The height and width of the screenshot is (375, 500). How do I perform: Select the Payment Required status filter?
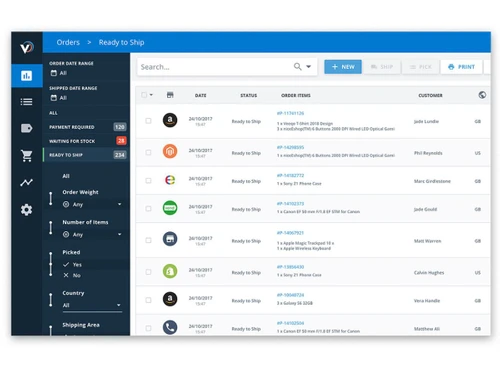86,127
